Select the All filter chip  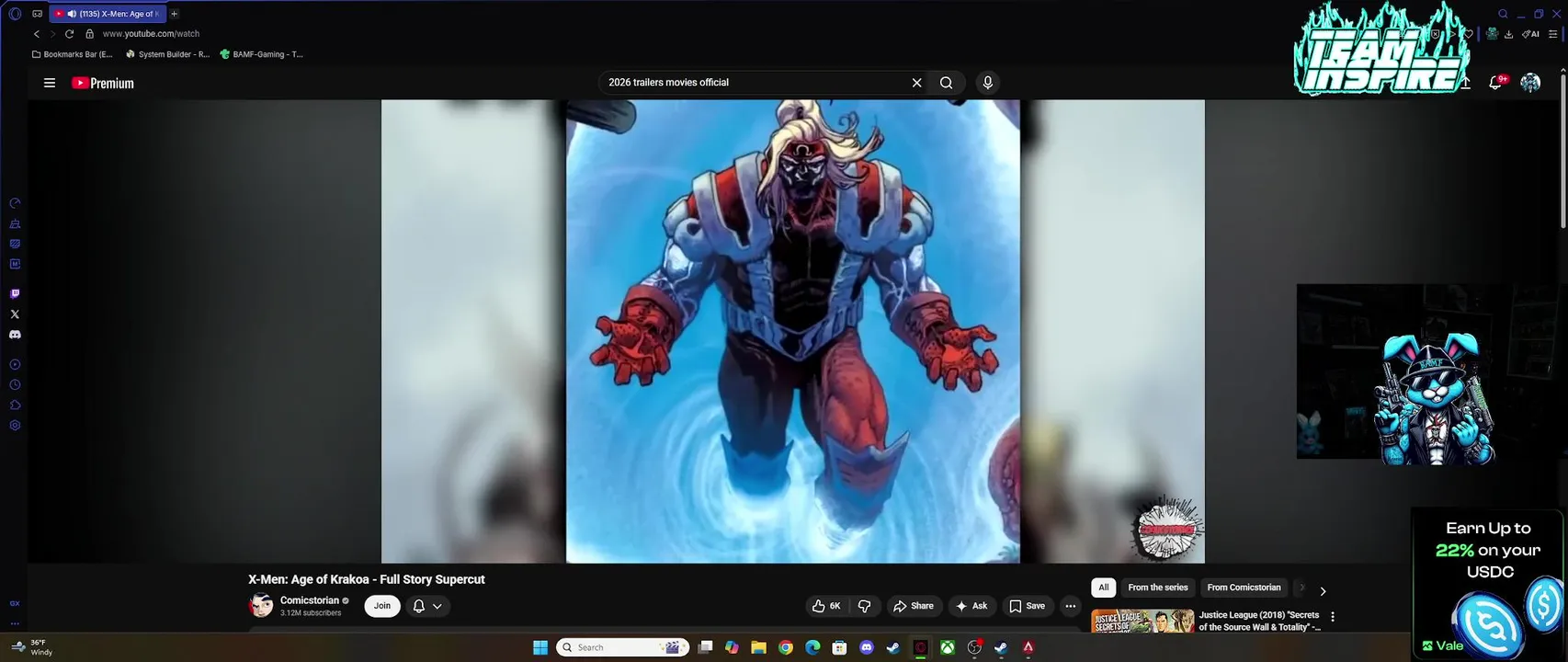[x=1104, y=588]
